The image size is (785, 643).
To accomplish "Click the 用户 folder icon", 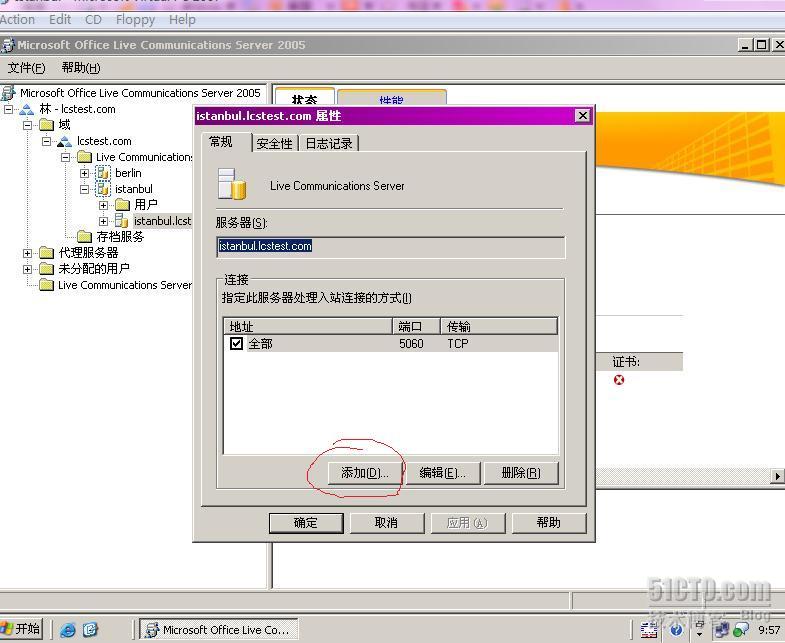I will coord(122,204).
